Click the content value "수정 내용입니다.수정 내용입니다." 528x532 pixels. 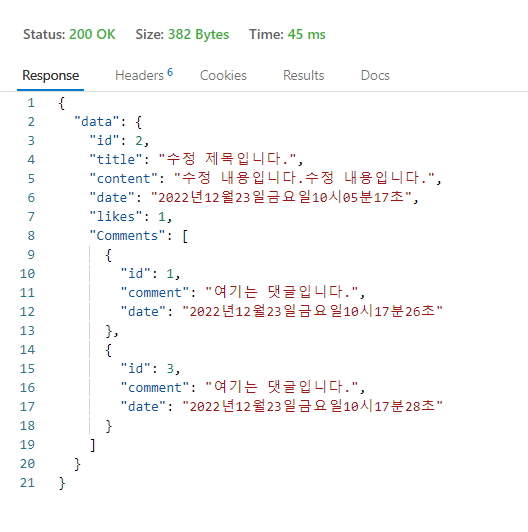(x=304, y=178)
